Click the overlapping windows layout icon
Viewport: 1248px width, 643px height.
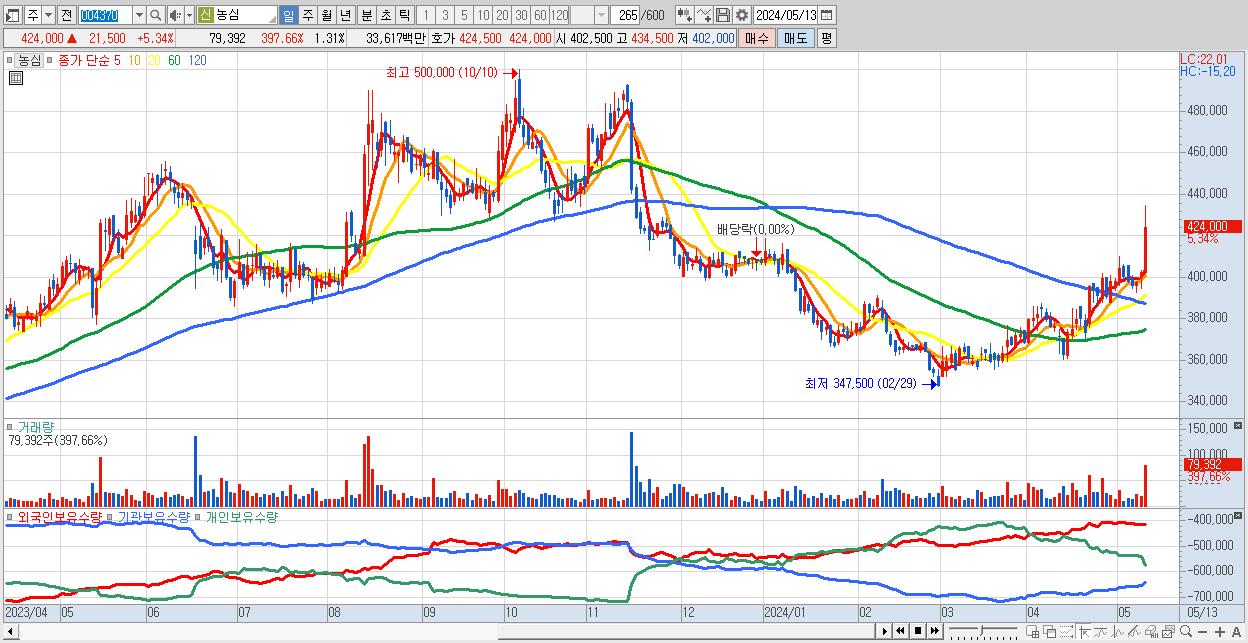(x=1050, y=632)
